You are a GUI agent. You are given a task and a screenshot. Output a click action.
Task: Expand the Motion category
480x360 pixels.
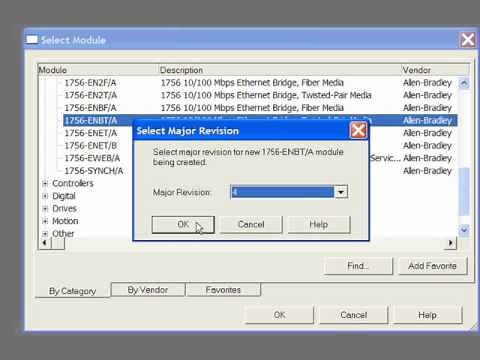45,221
